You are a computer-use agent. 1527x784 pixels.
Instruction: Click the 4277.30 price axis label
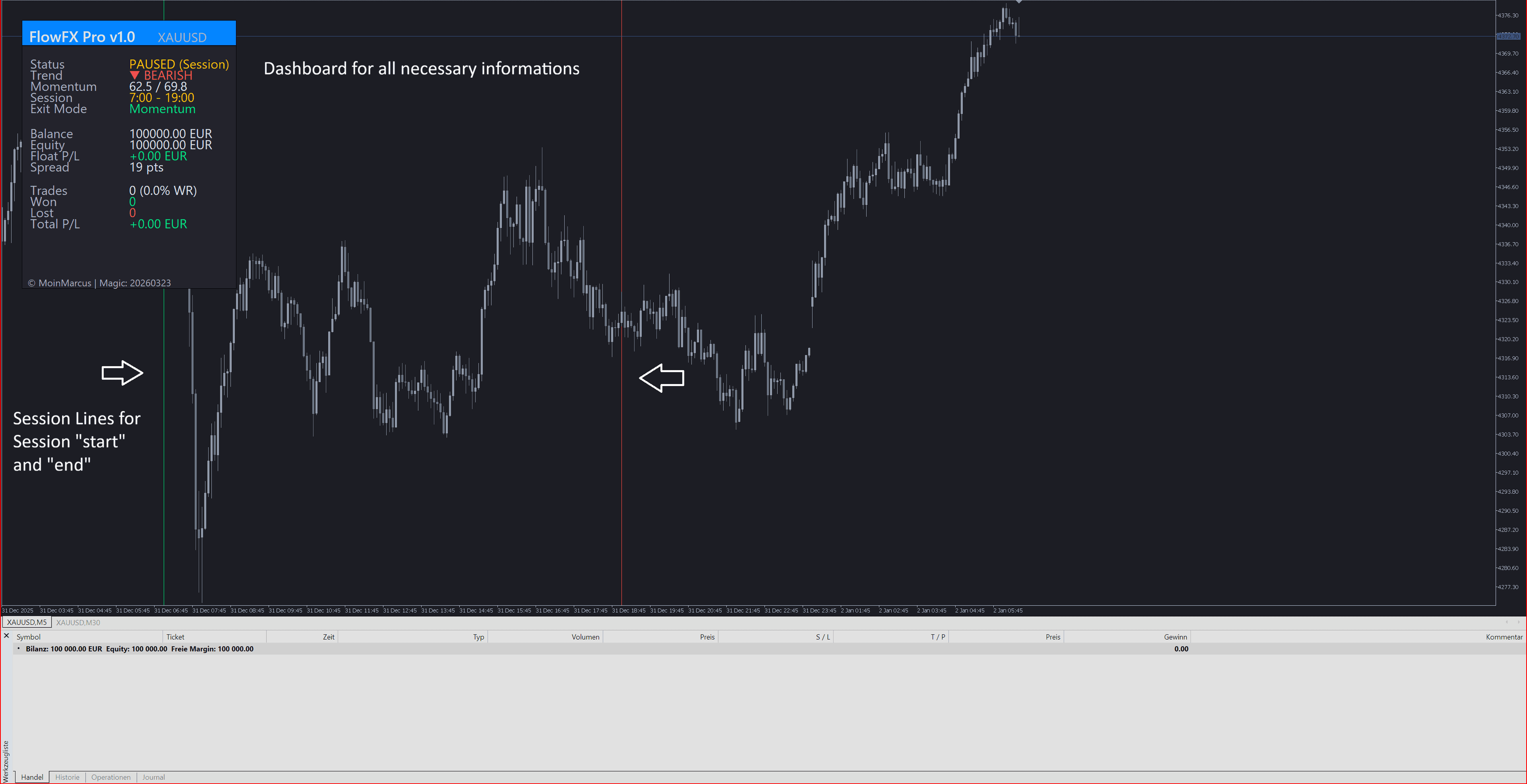pyautogui.click(x=1509, y=587)
